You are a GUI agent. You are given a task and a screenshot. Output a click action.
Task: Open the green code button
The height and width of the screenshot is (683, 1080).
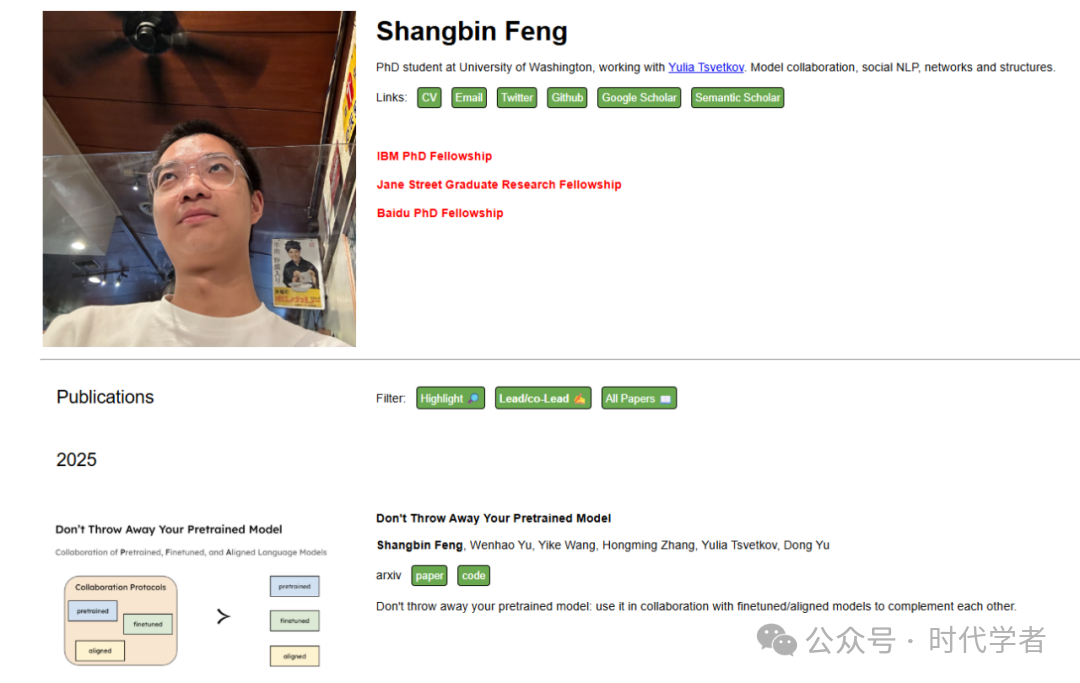(473, 576)
